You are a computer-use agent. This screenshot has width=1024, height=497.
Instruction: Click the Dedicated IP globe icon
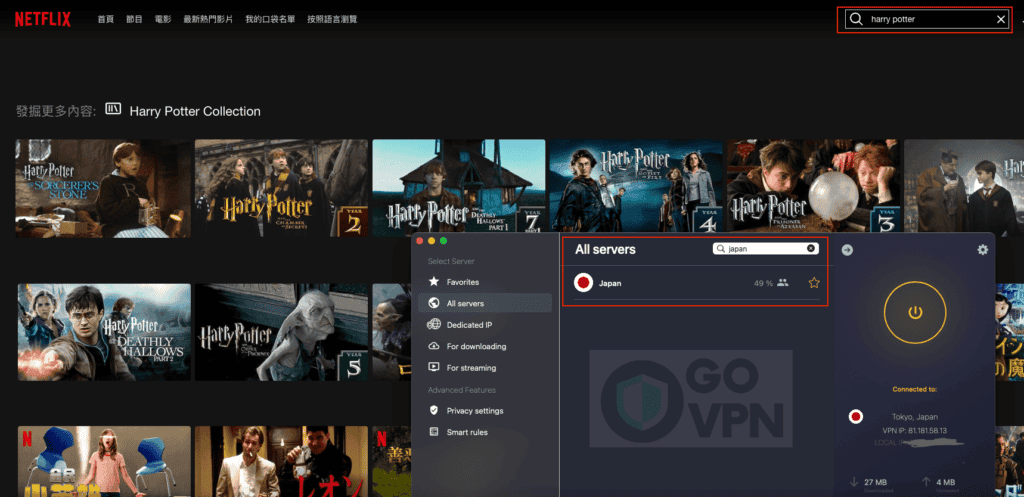(434, 325)
